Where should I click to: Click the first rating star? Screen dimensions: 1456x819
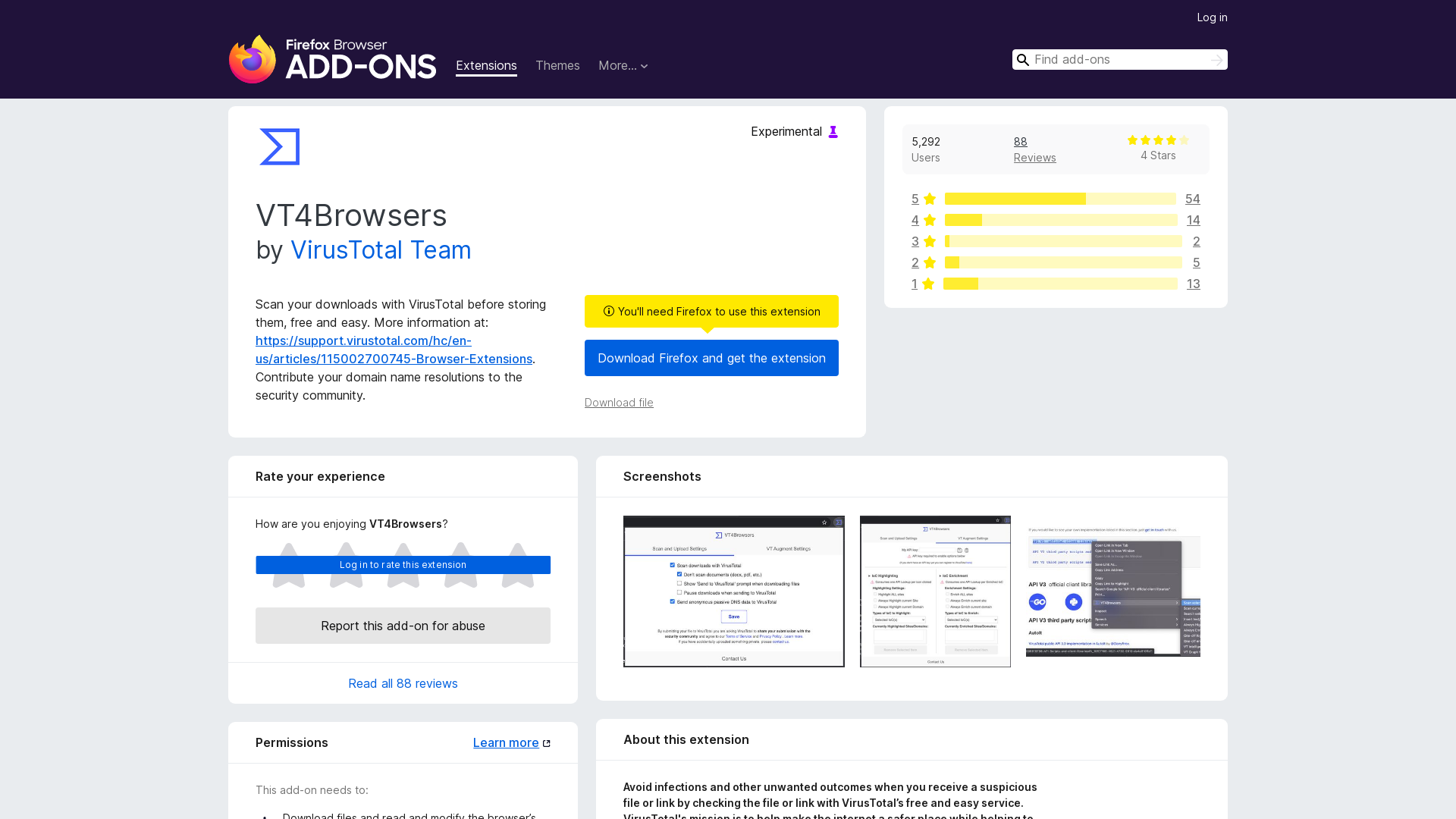(289, 565)
